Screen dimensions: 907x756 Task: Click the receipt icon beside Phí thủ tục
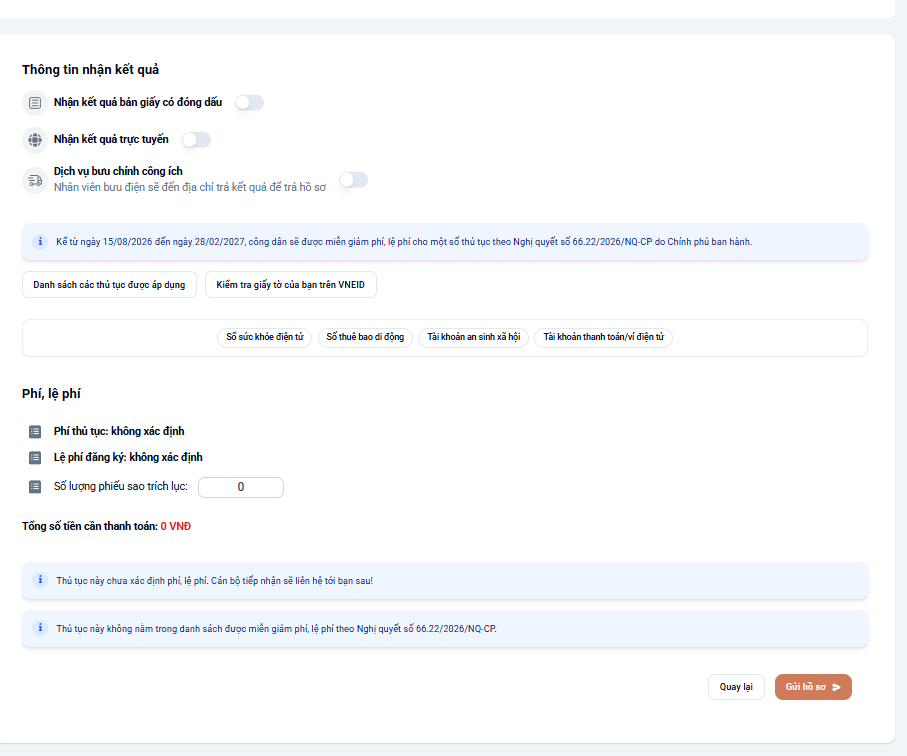35,432
